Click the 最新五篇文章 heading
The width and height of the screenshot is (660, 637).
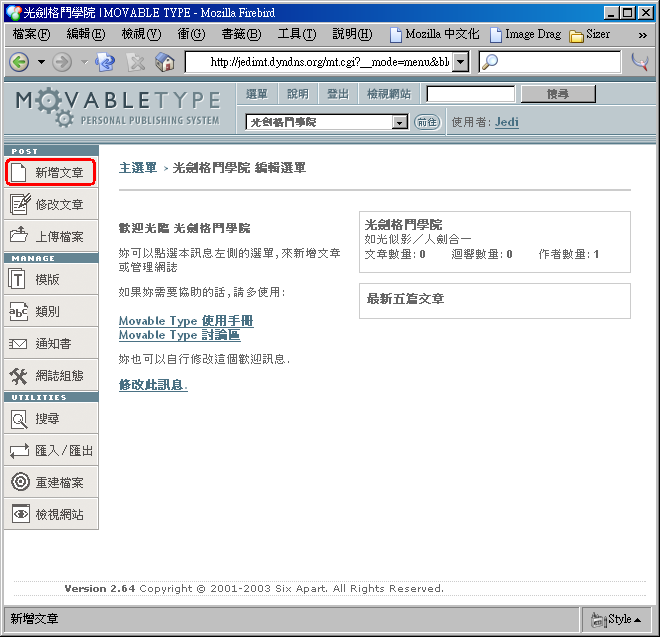pyautogui.click(x=405, y=299)
